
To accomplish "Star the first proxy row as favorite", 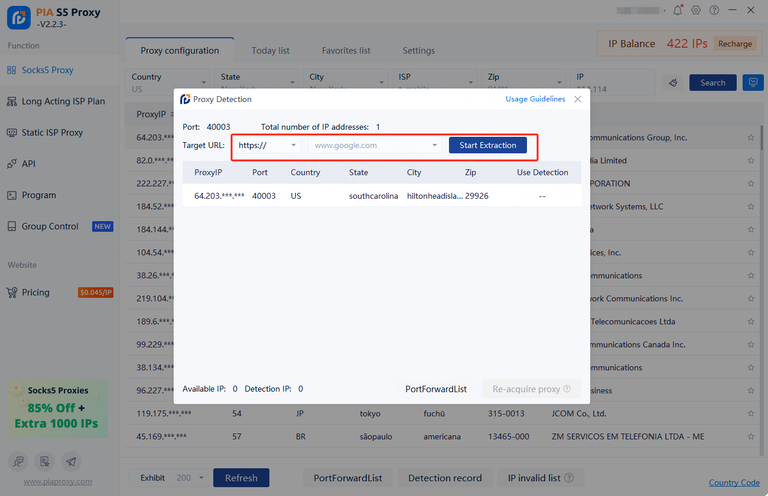I will tap(751, 137).
